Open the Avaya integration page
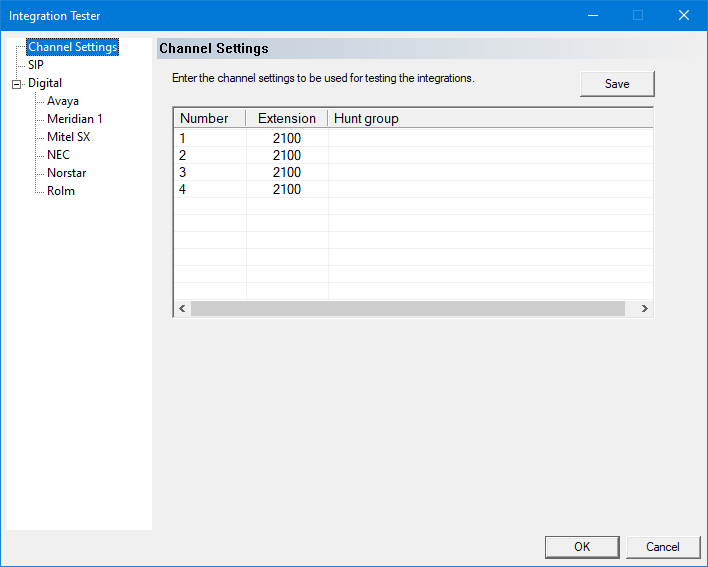This screenshot has height=567, width=708. [62, 101]
